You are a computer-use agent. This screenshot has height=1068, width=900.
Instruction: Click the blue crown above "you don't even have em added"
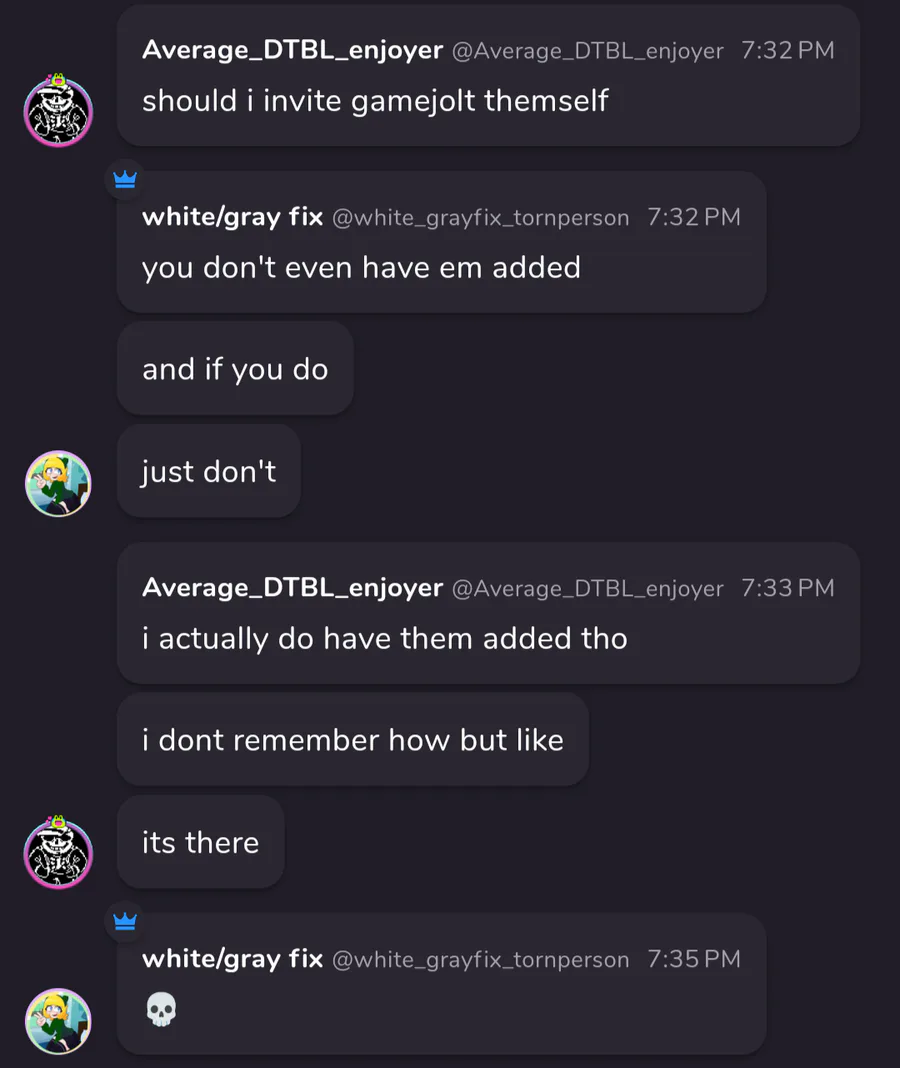[125, 180]
